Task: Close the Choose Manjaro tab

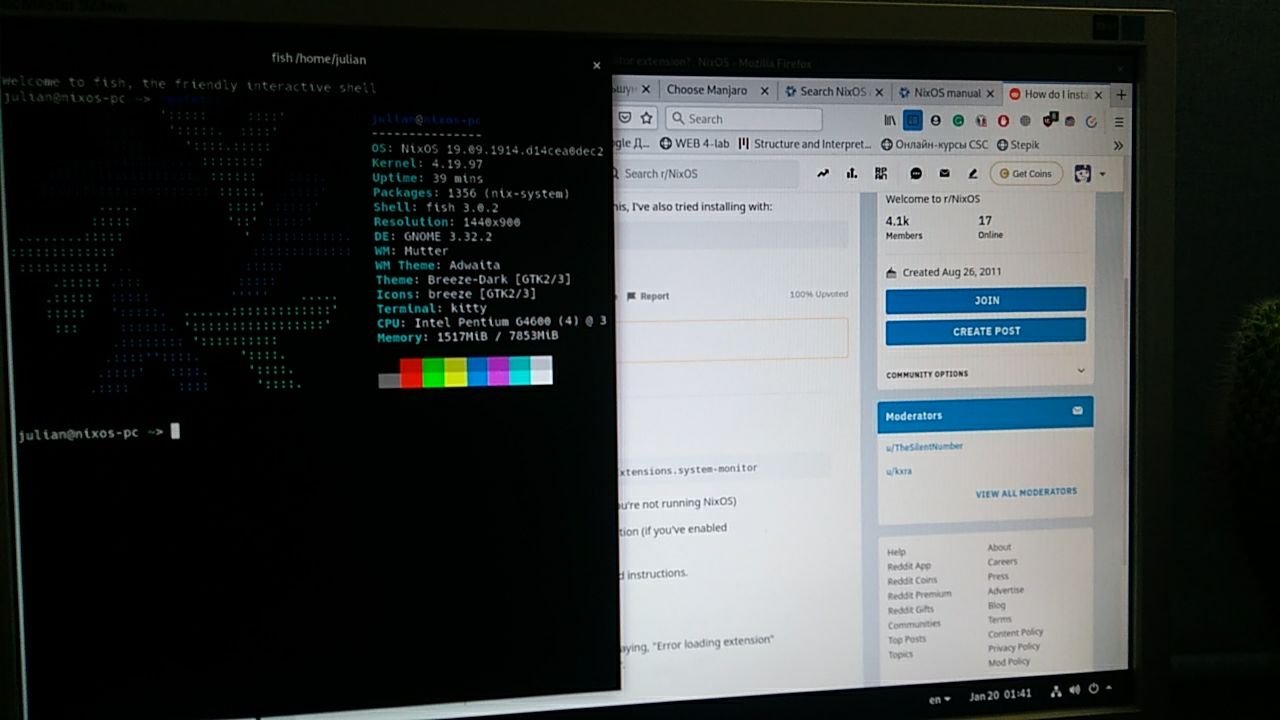Action: click(x=763, y=91)
